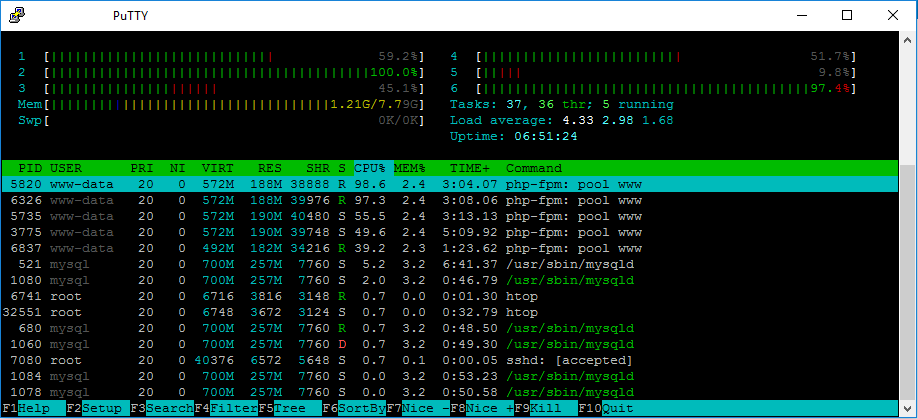Screen dimensions: 918x419
Task: Select the sshd: [accepted] process row
Action: (x=450, y=360)
